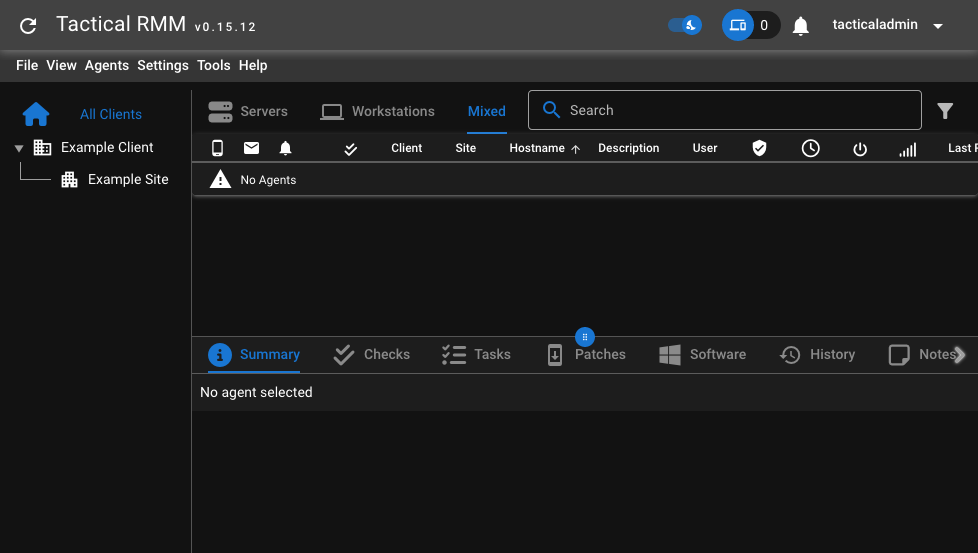Click the agent count badge showing 0
Viewport: 978px width, 553px height.
click(x=764, y=26)
